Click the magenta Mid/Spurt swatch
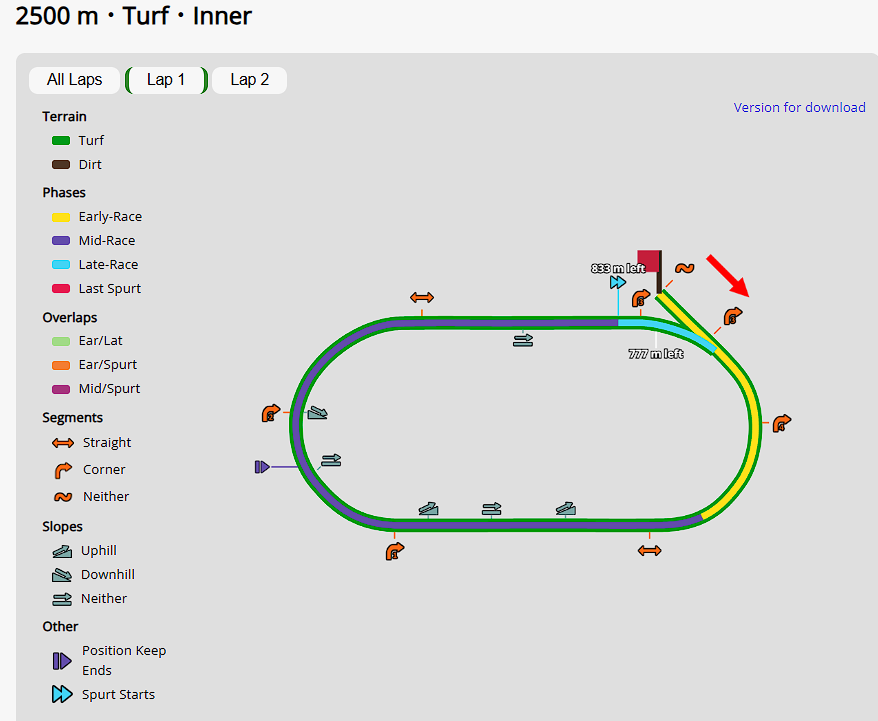 coord(61,390)
